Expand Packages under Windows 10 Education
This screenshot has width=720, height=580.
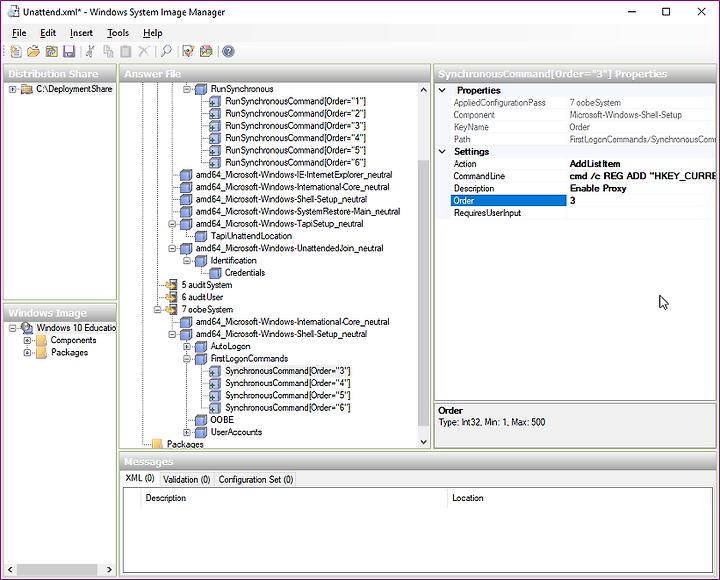pyautogui.click(x=27, y=353)
